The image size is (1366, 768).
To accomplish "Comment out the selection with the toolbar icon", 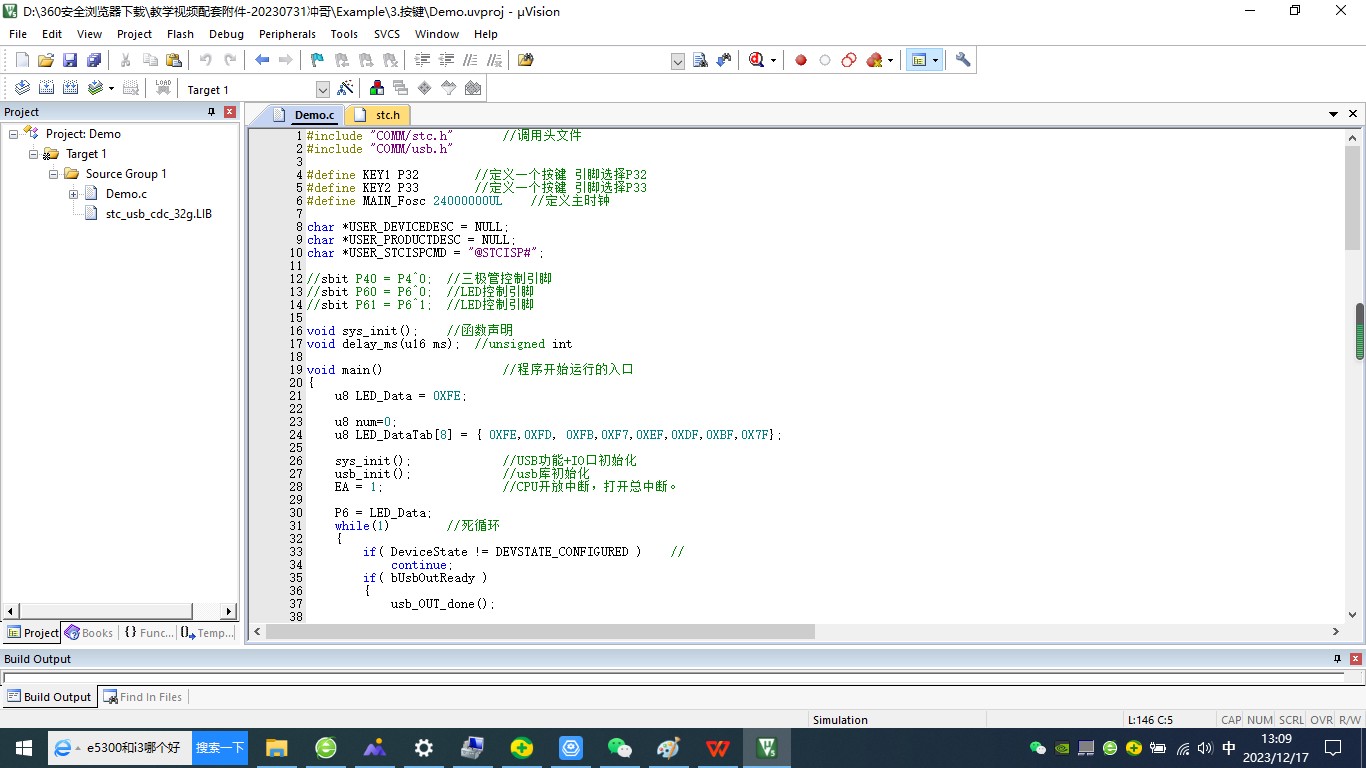I will pos(470,60).
